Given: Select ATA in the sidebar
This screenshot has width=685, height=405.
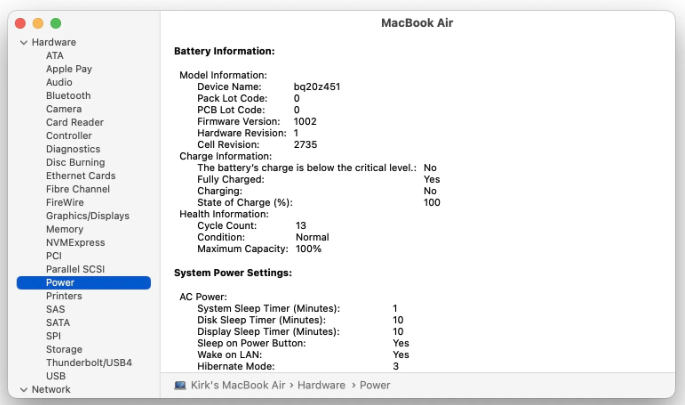Looking at the screenshot, I should click(55, 55).
